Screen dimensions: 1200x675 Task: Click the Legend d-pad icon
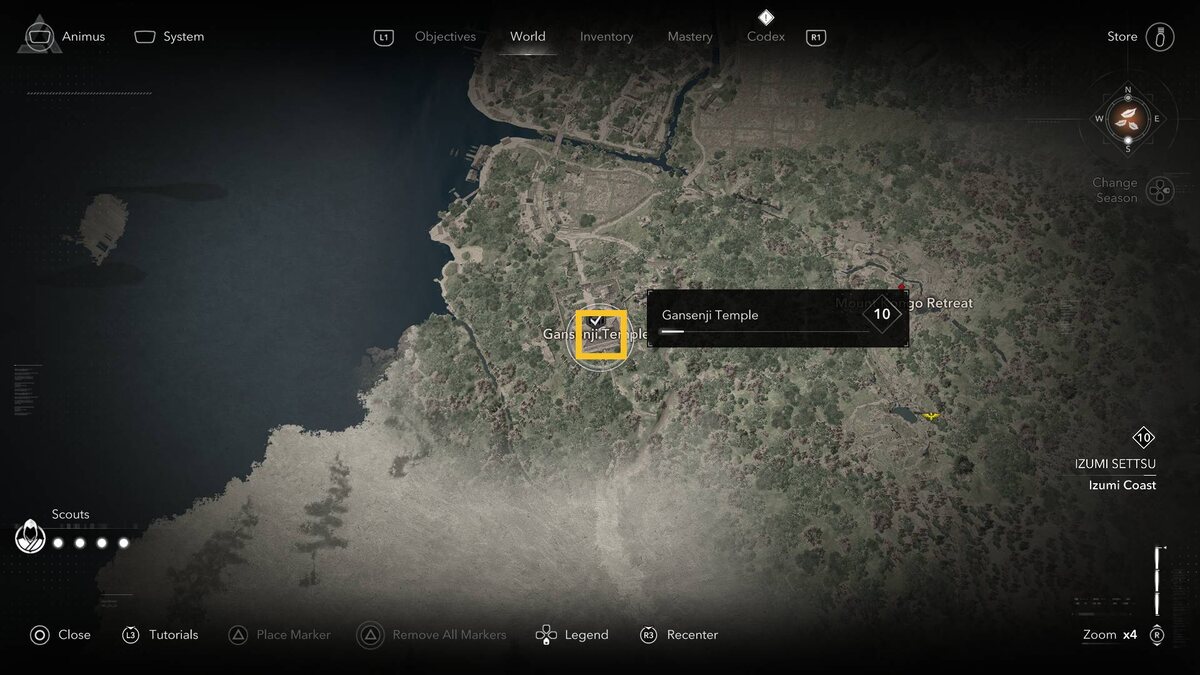pyautogui.click(x=546, y=635)
